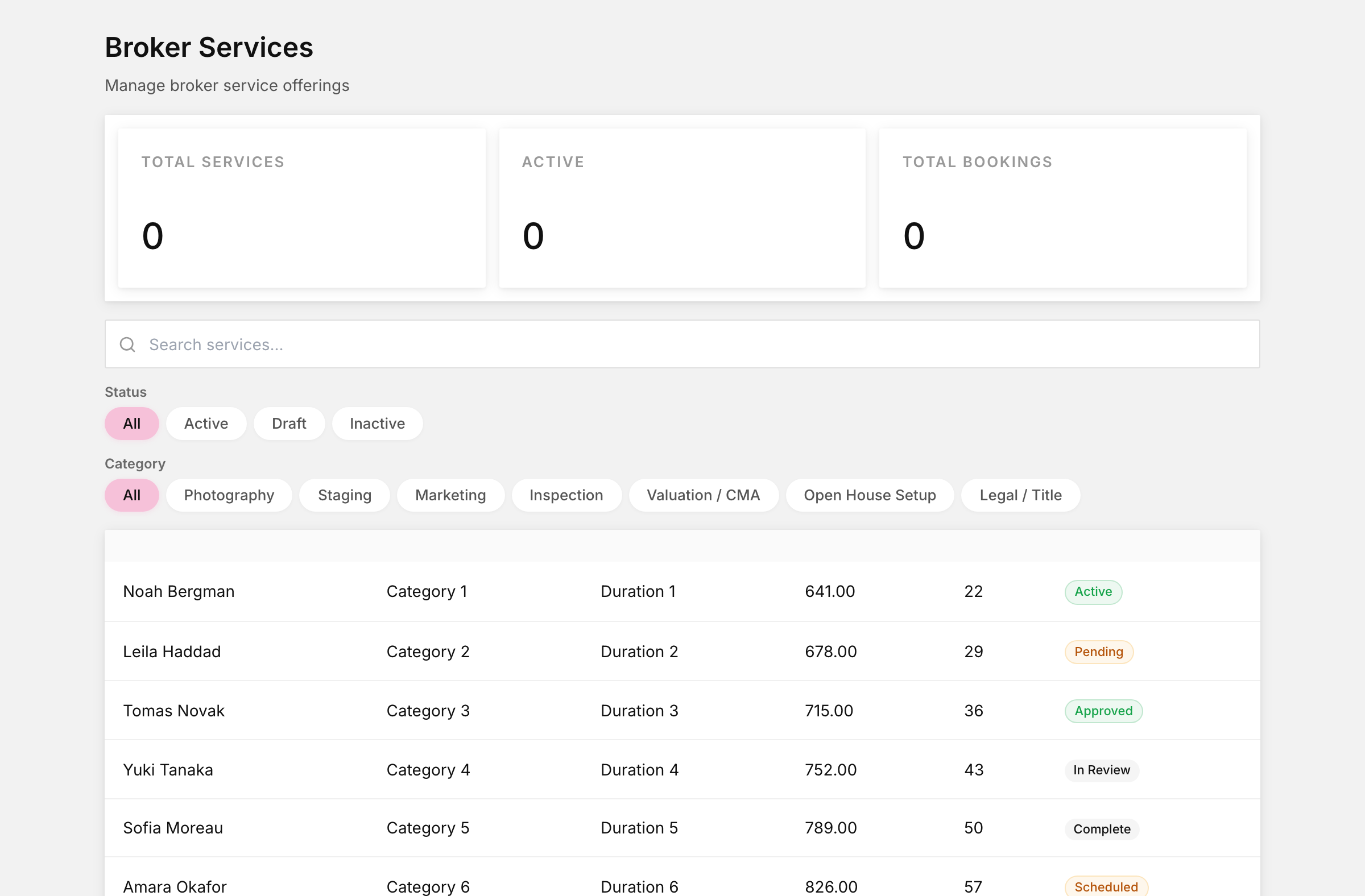Filter by Photography category

(229, 495)
